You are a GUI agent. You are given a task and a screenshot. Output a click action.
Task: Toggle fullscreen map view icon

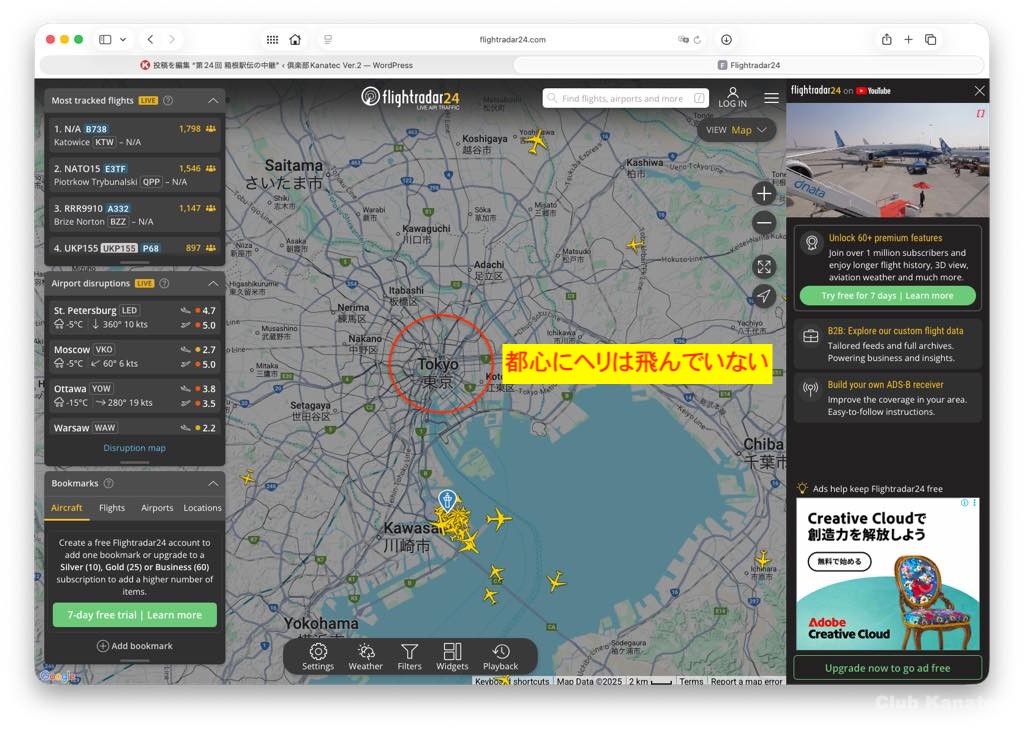(x=764, y=266)
